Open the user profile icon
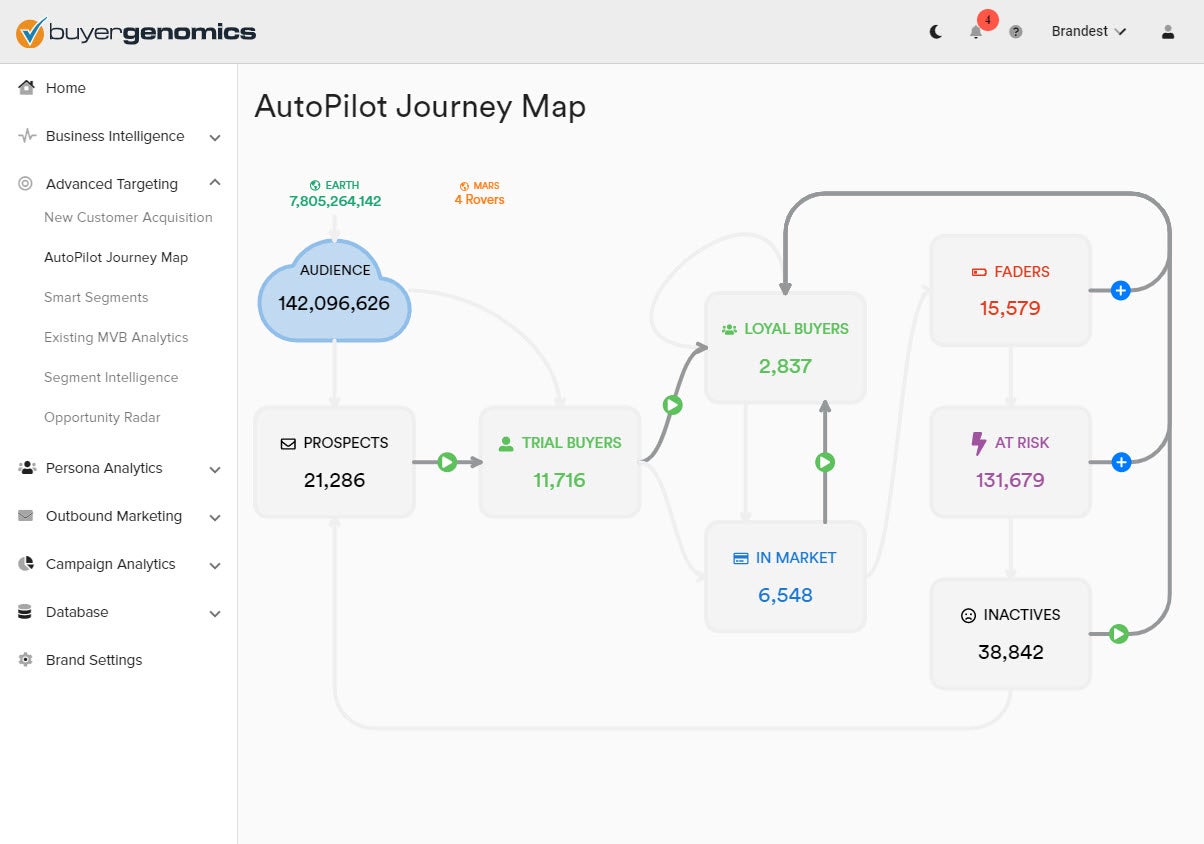 pos(1168,32)
